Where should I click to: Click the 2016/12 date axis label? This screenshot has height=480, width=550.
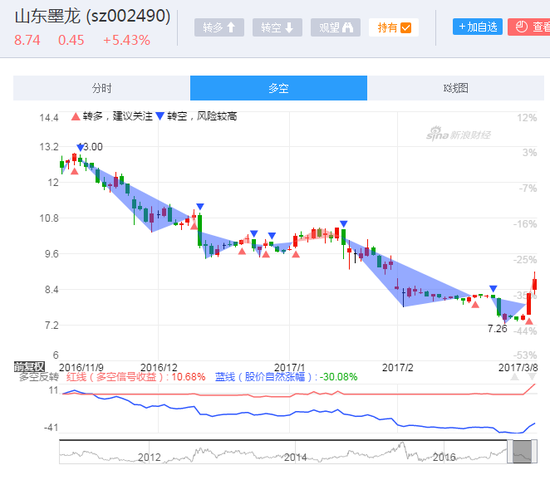[159, 367]
